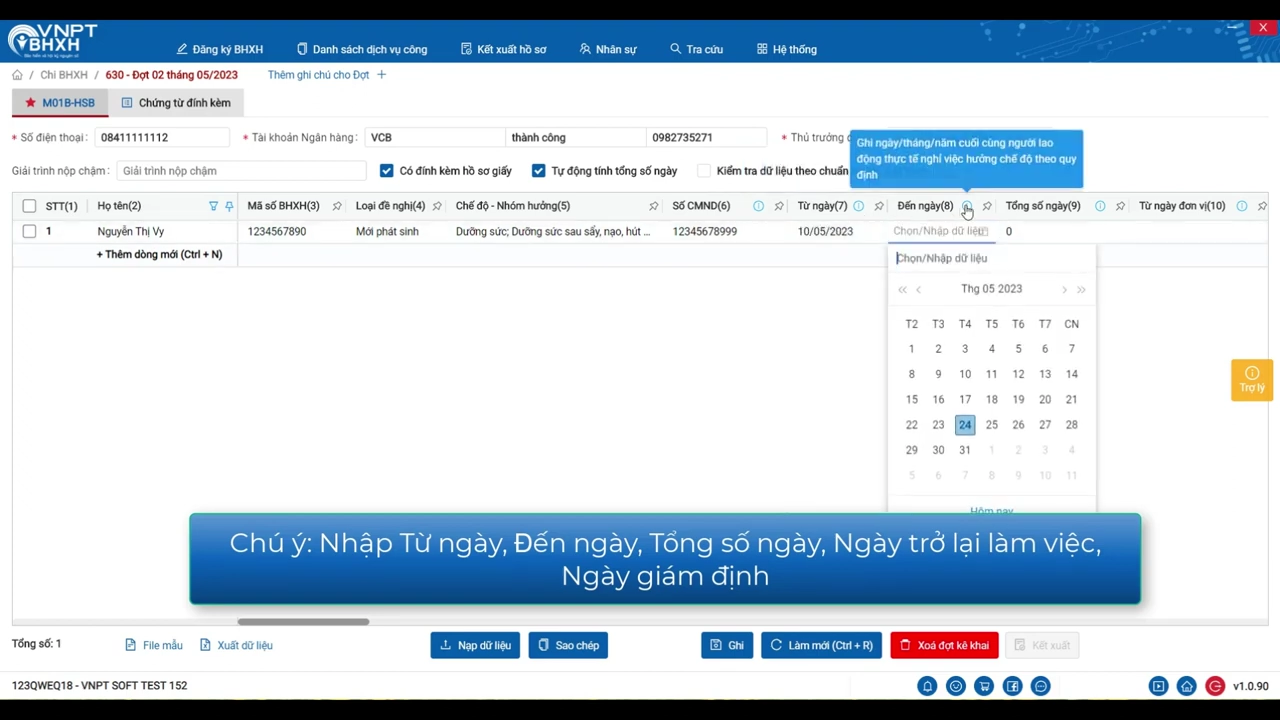
Task: Click the home icon in the breadcrumb
Action: click(x=17, y=75)
